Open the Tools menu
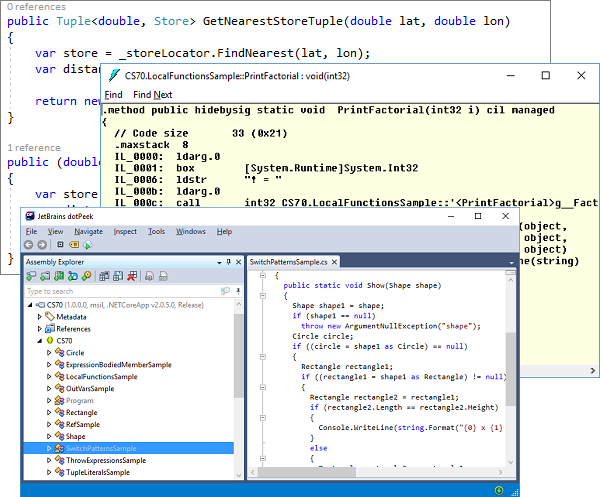 [157, 231]
